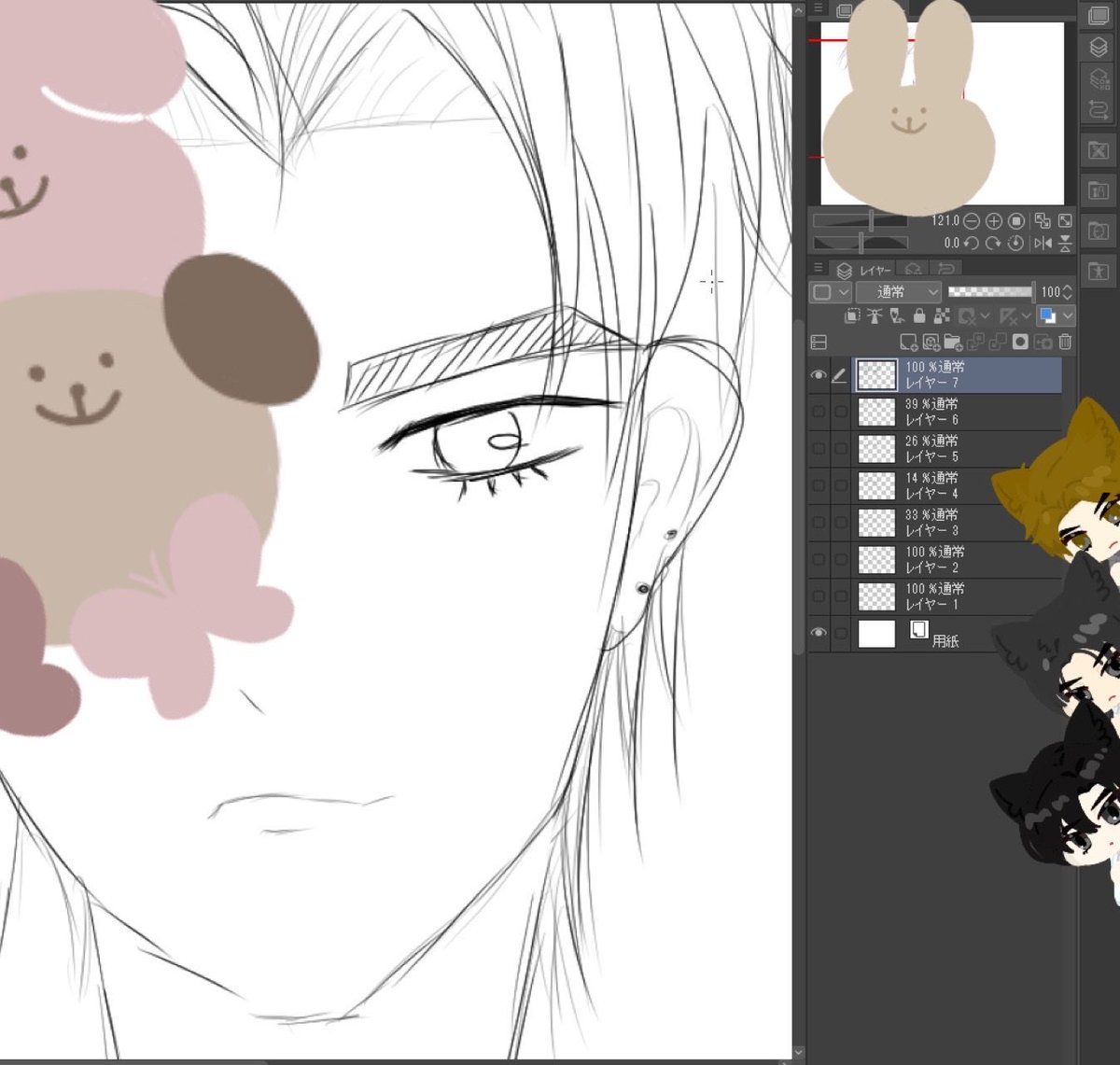Lock transparent pixels of layer
This screenshot has height=1065, width=1120.
[x=942, y=315]
